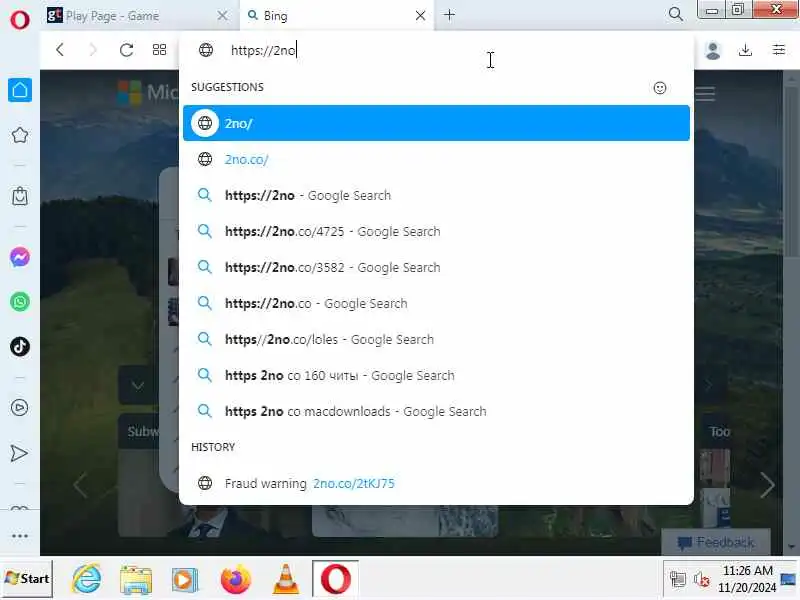Screen dimensions: 800x600
Task: Launch Messenger from the sidebar
Action: [20, 257]
